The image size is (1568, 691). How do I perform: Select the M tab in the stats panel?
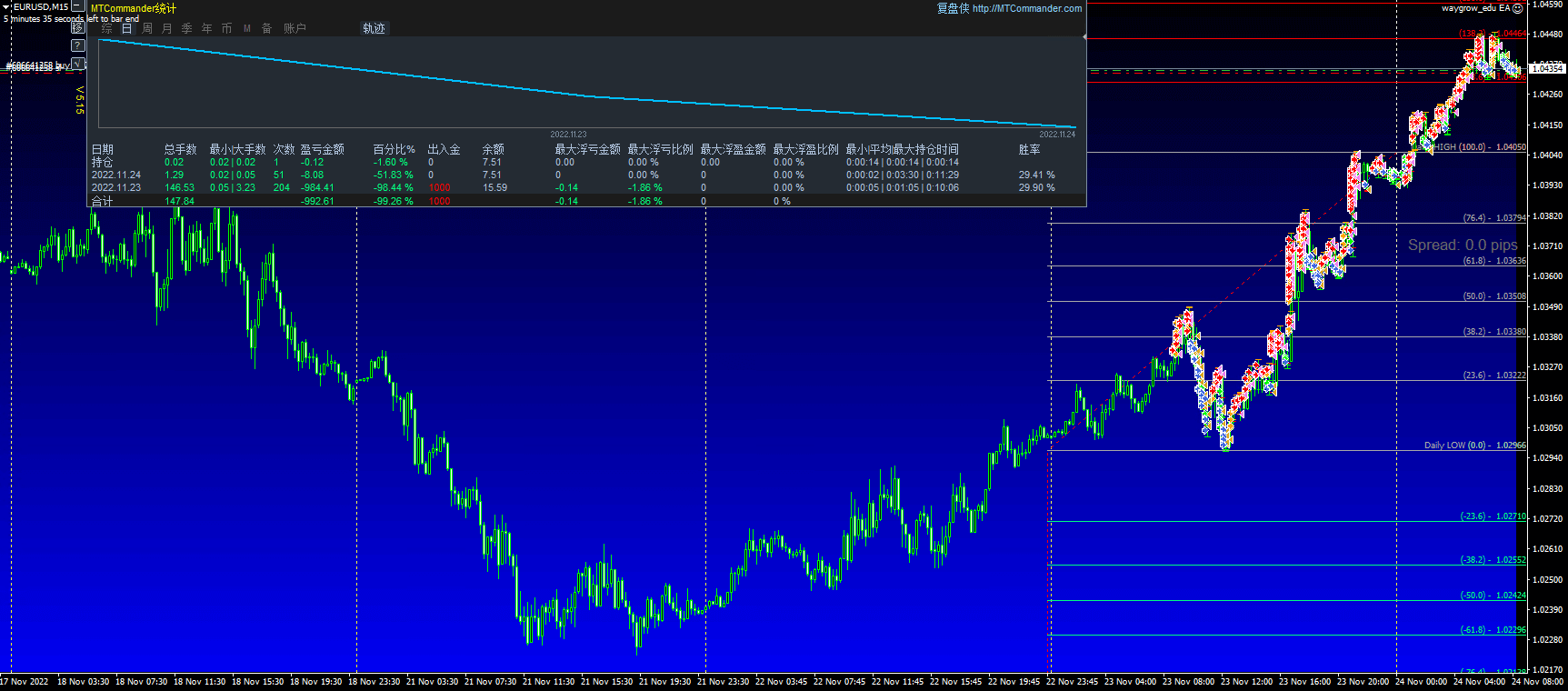pos(246,29)
